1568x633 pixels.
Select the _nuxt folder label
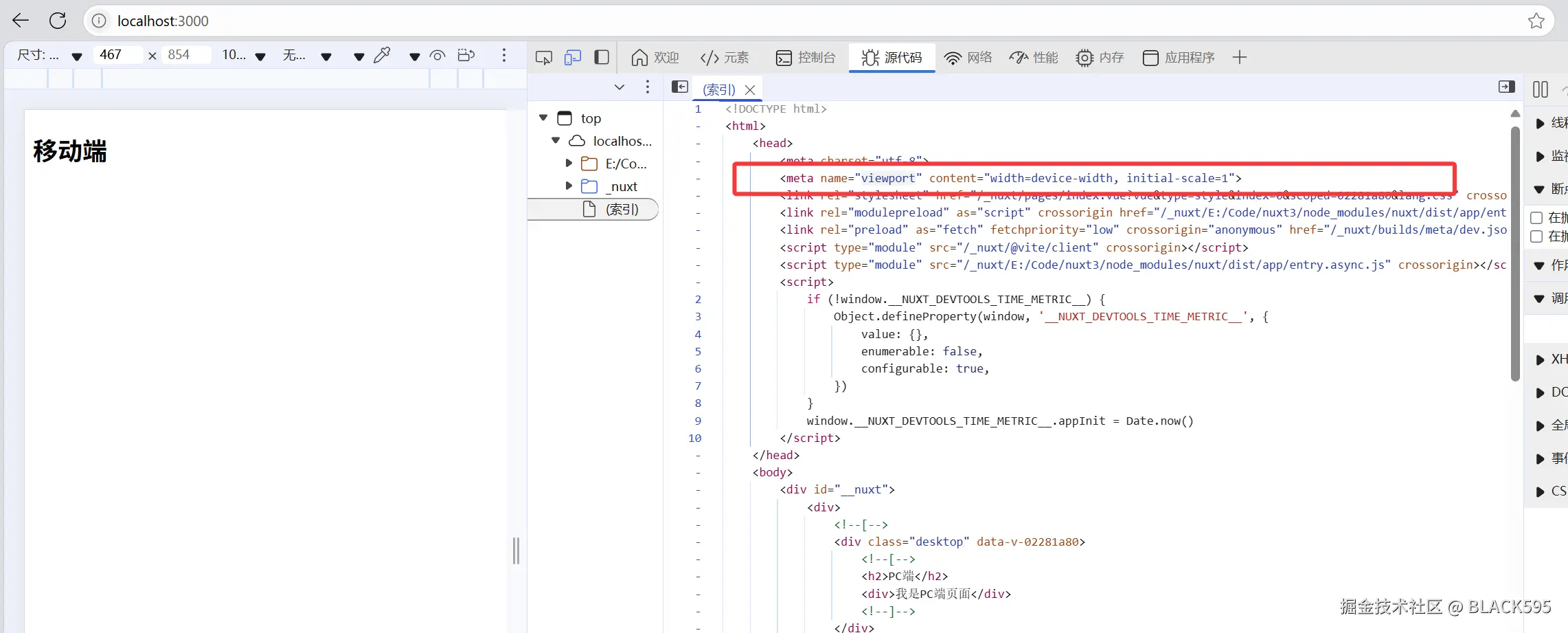[x=622, y=186]
